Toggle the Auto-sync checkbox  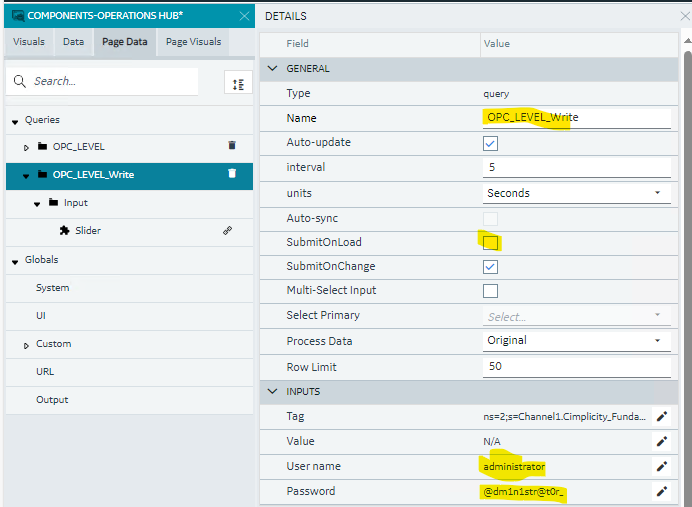[x=490, y=219]
